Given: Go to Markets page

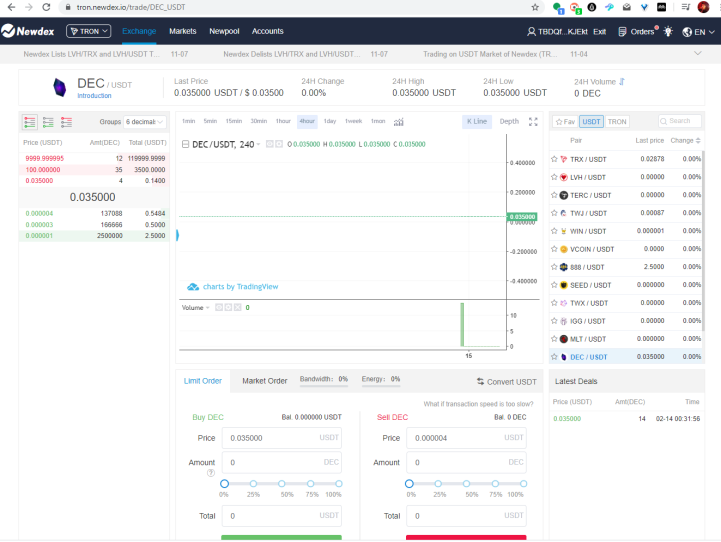Looking at the screenshot, I should [183, 31].
